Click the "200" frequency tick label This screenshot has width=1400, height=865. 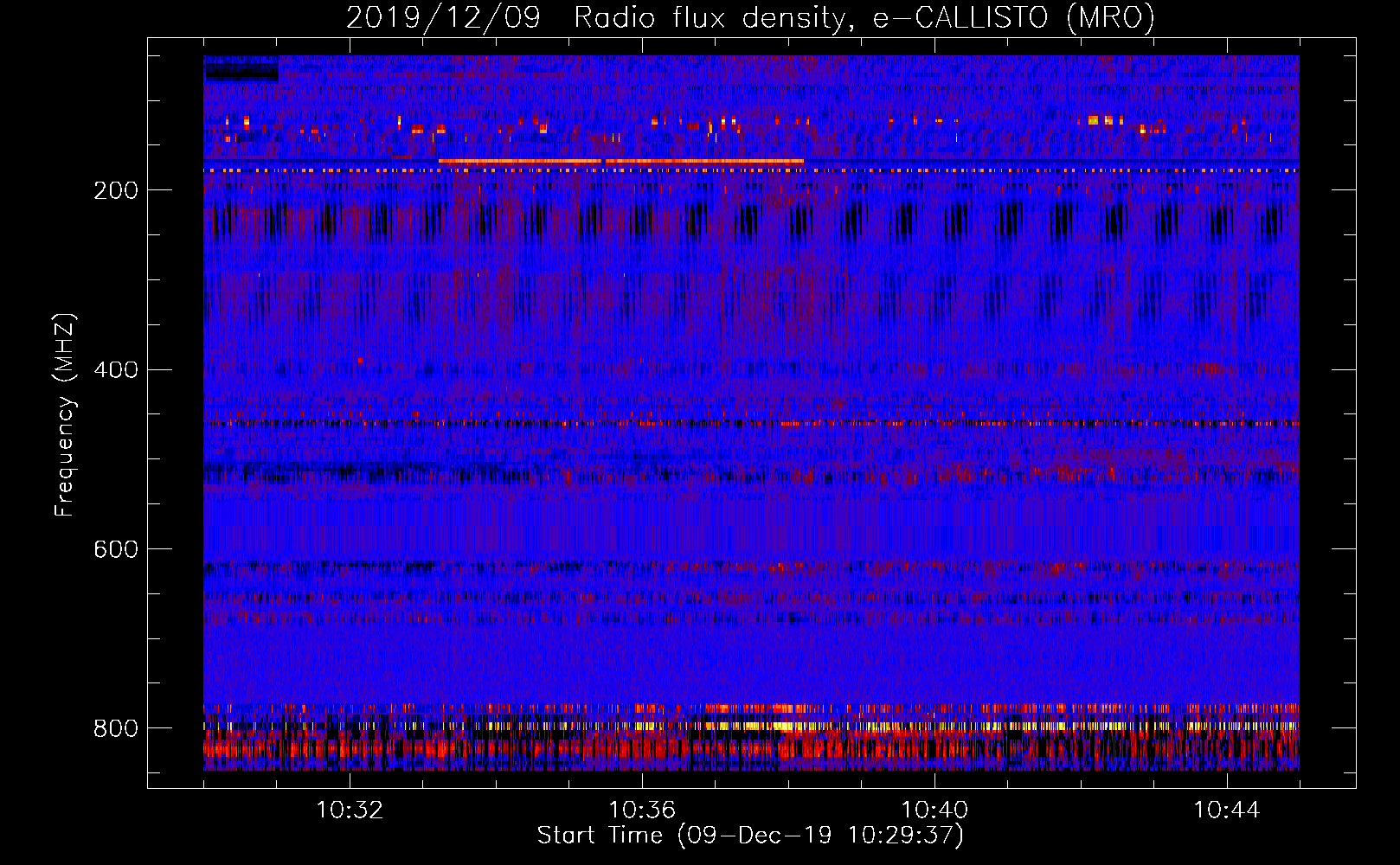pyautogui.click(x=116, y=190)
